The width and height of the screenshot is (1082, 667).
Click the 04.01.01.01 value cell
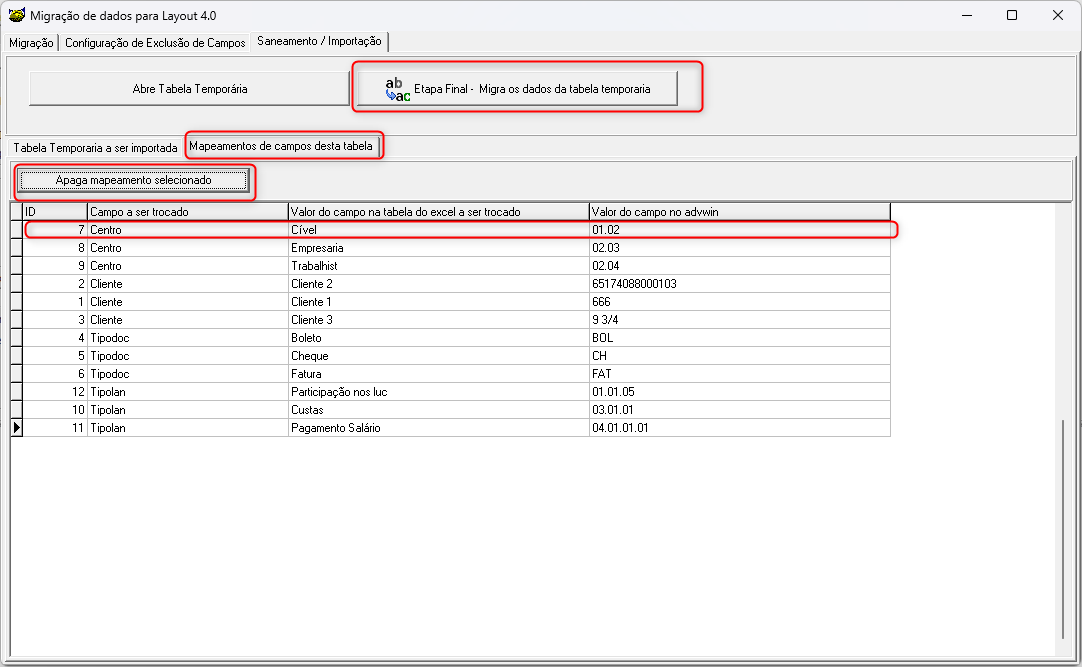pyautogui.click(x=740, y=428)
